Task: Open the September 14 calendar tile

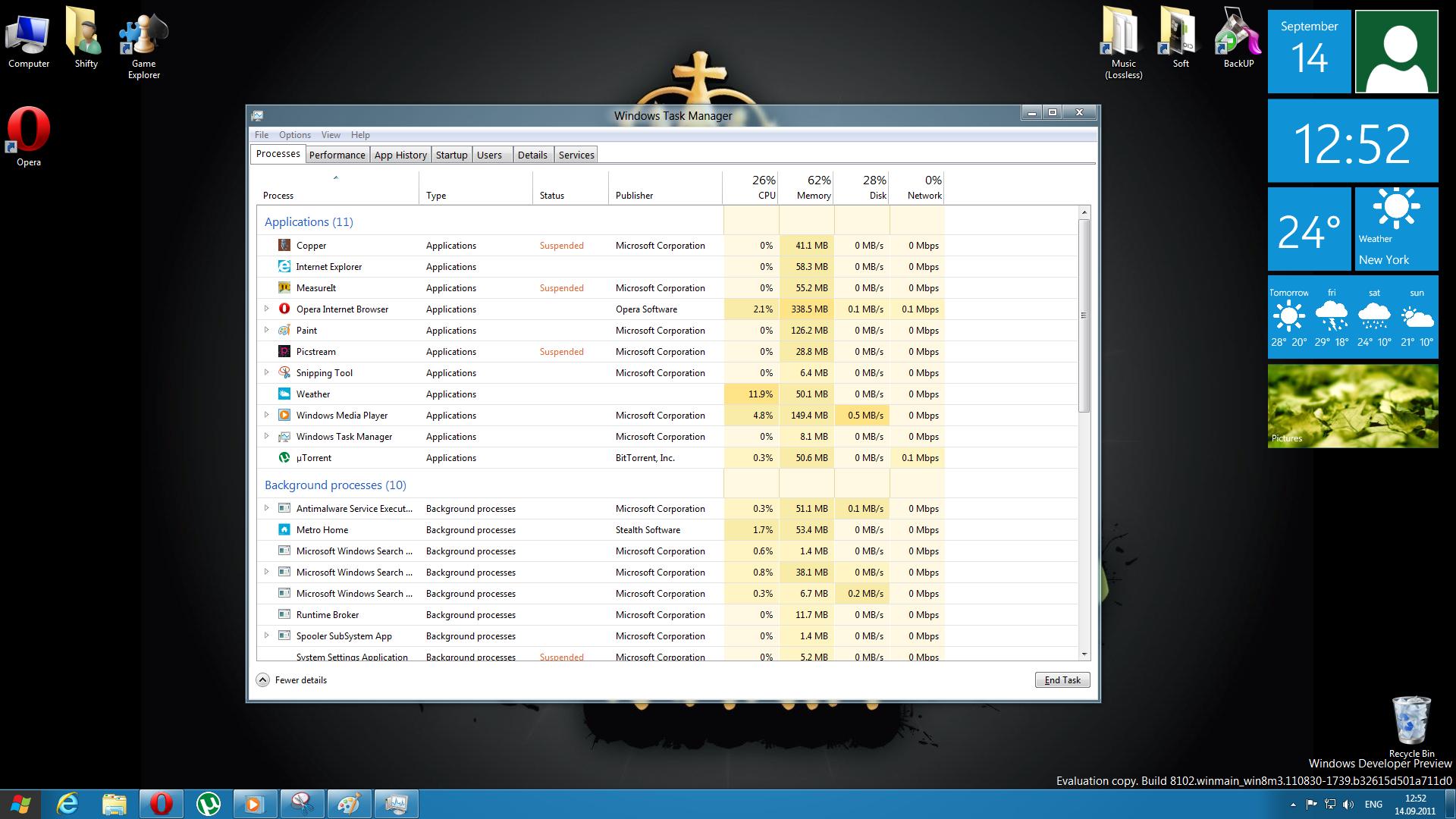Action: coord(1310,52)
